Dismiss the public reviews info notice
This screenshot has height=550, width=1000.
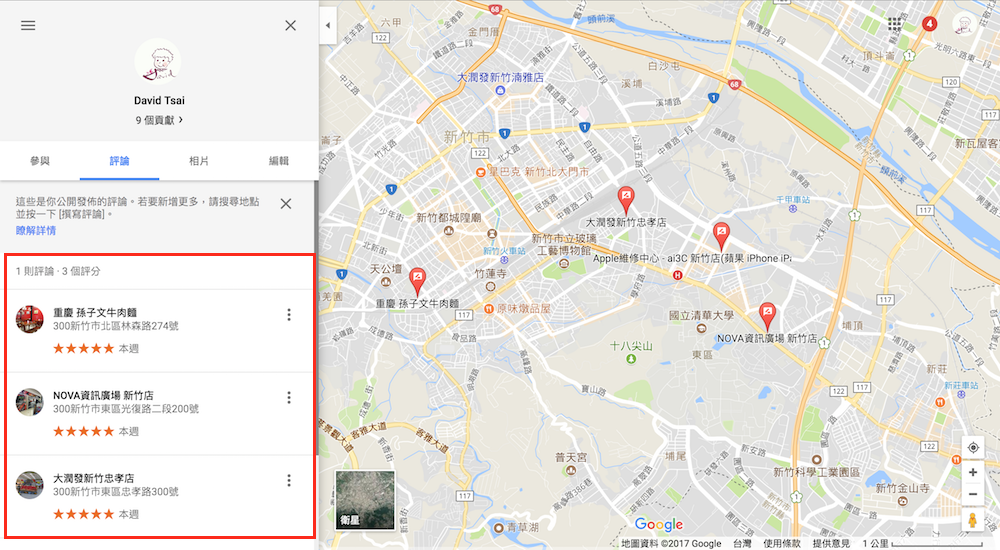[286, 204]
